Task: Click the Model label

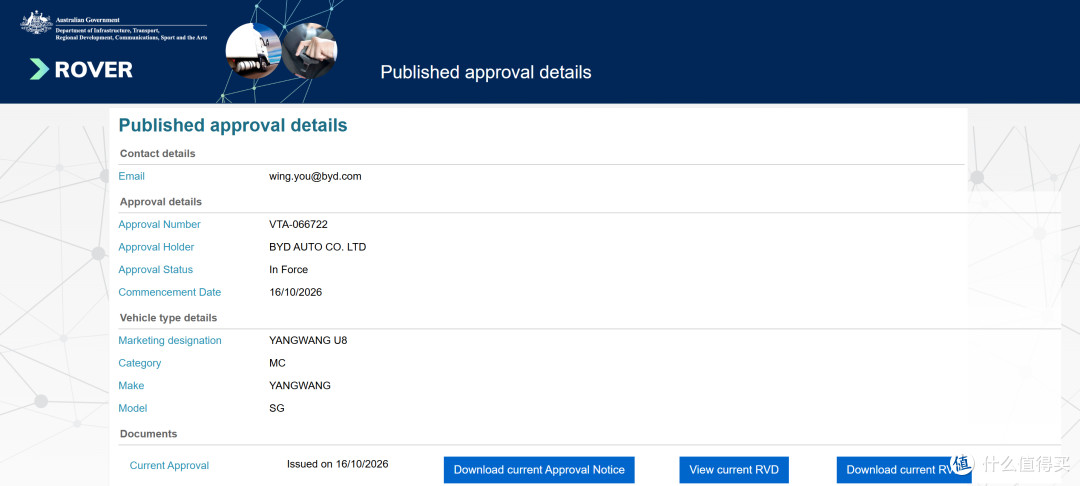Action: coord(133,408)
